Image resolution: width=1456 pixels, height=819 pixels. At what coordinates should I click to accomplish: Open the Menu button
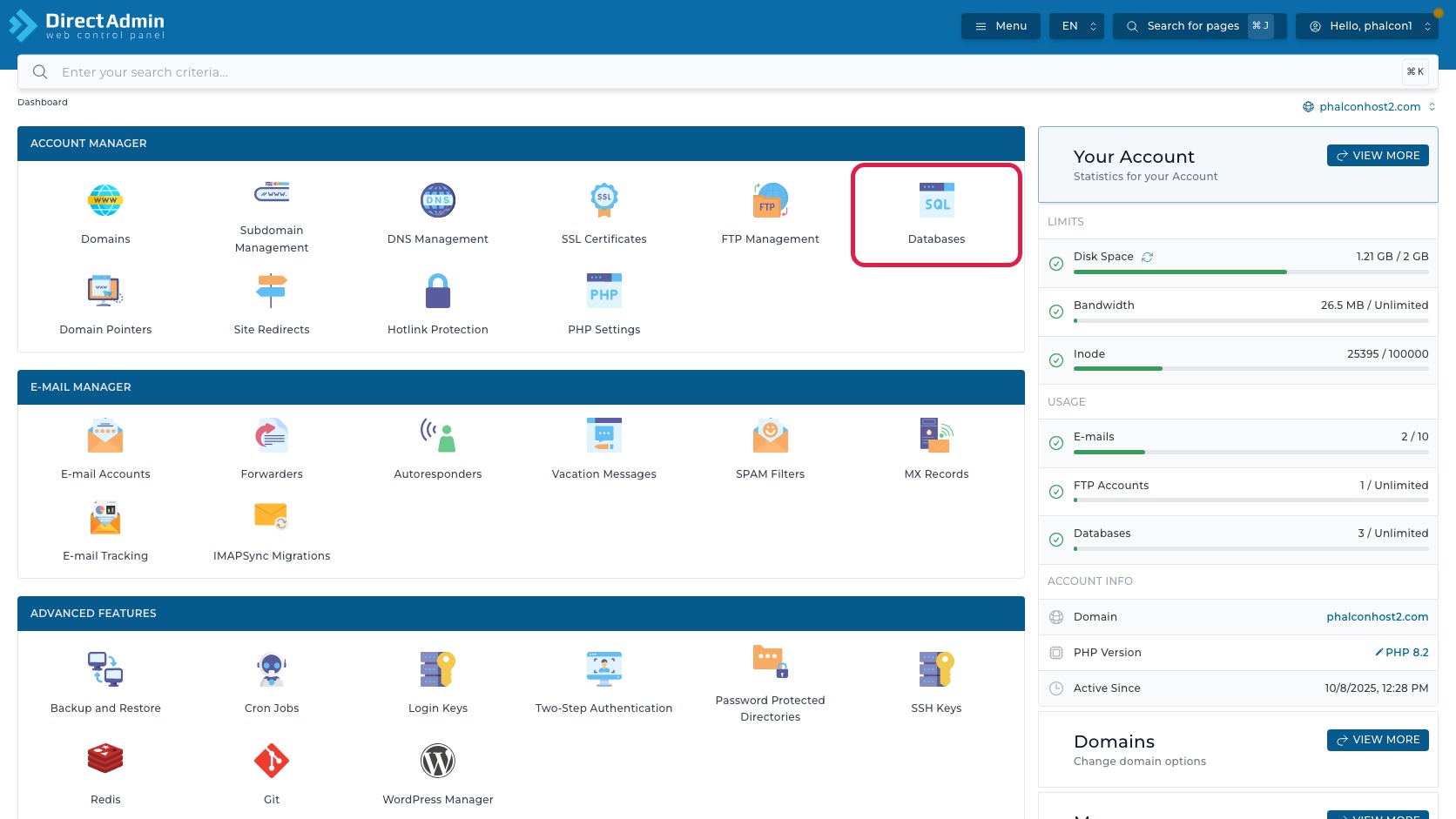(x=1001, y=26)
